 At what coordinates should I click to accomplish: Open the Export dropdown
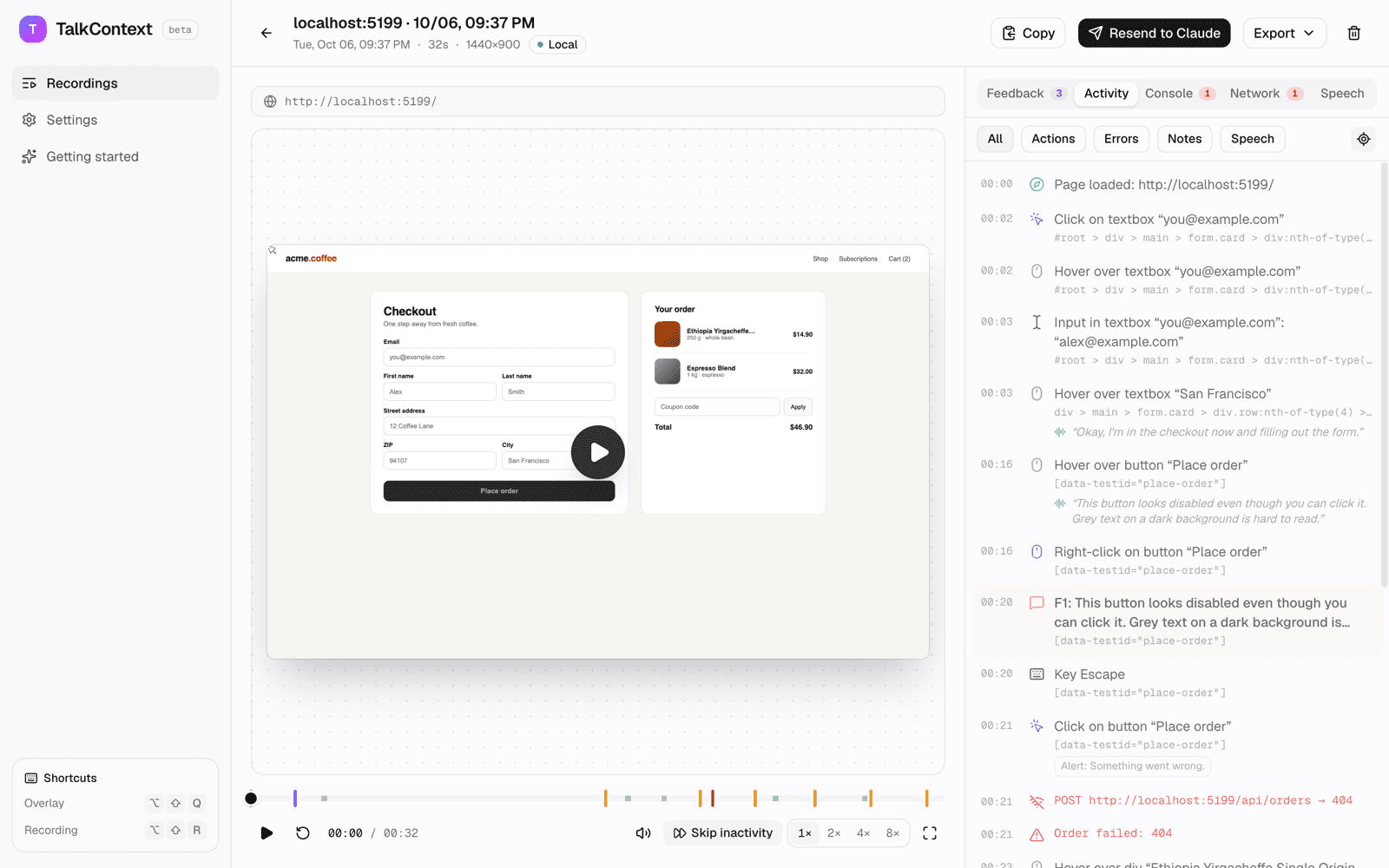click(1284, 33)
